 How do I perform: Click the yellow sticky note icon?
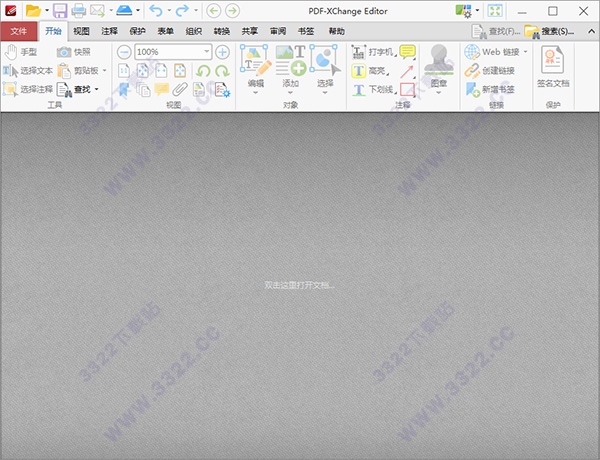click(x=407, y=52)
